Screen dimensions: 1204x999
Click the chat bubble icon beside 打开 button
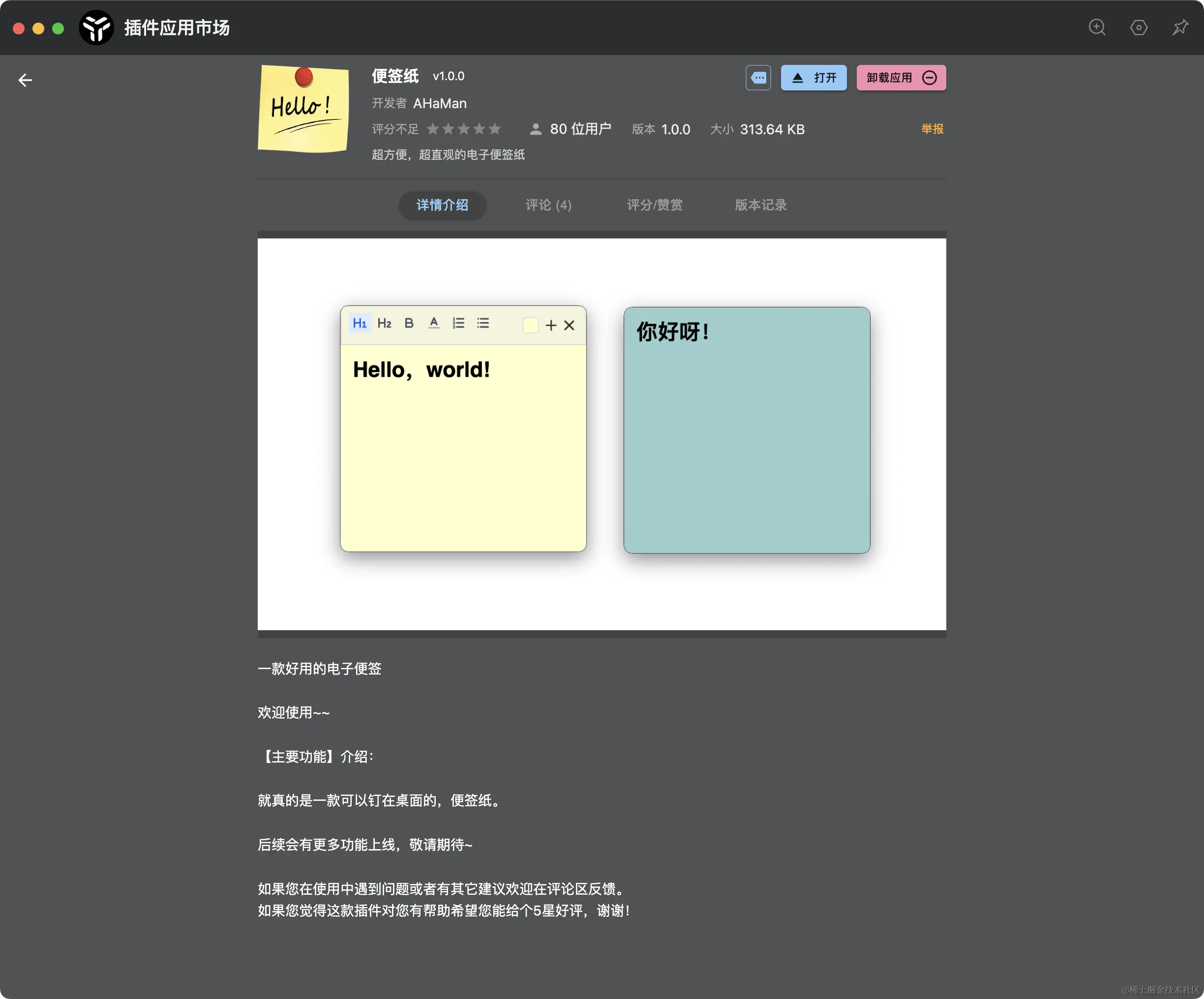(758, 77)
